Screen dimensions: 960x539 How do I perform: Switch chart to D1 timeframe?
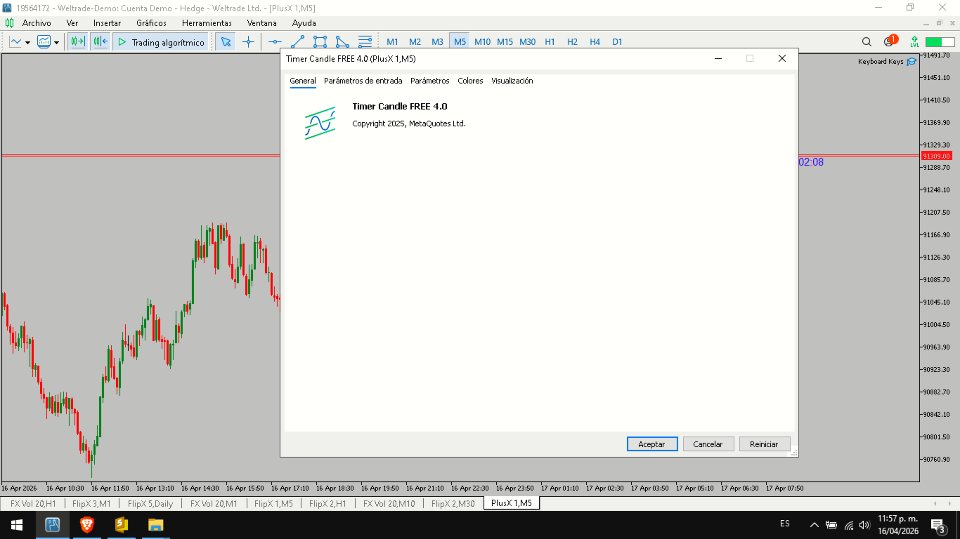pyautogui.click(x=617, y=42)
